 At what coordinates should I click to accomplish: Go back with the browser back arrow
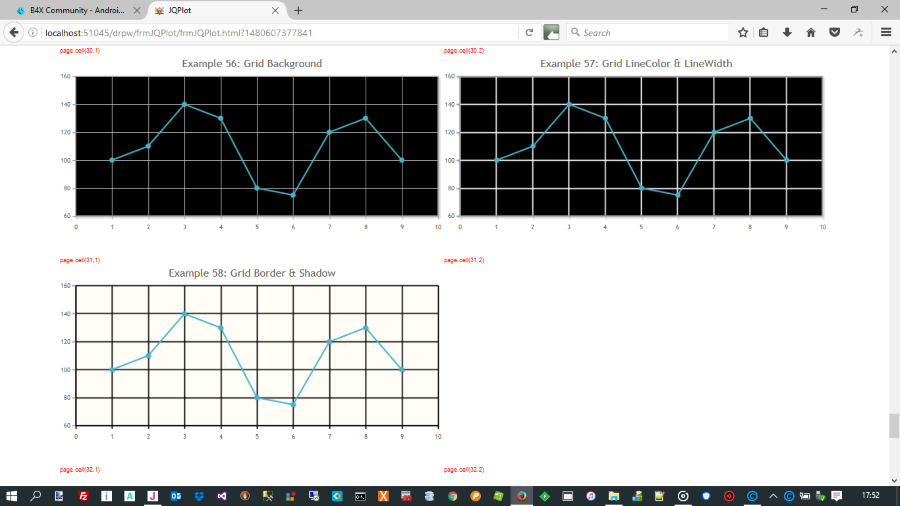[14, 33]
